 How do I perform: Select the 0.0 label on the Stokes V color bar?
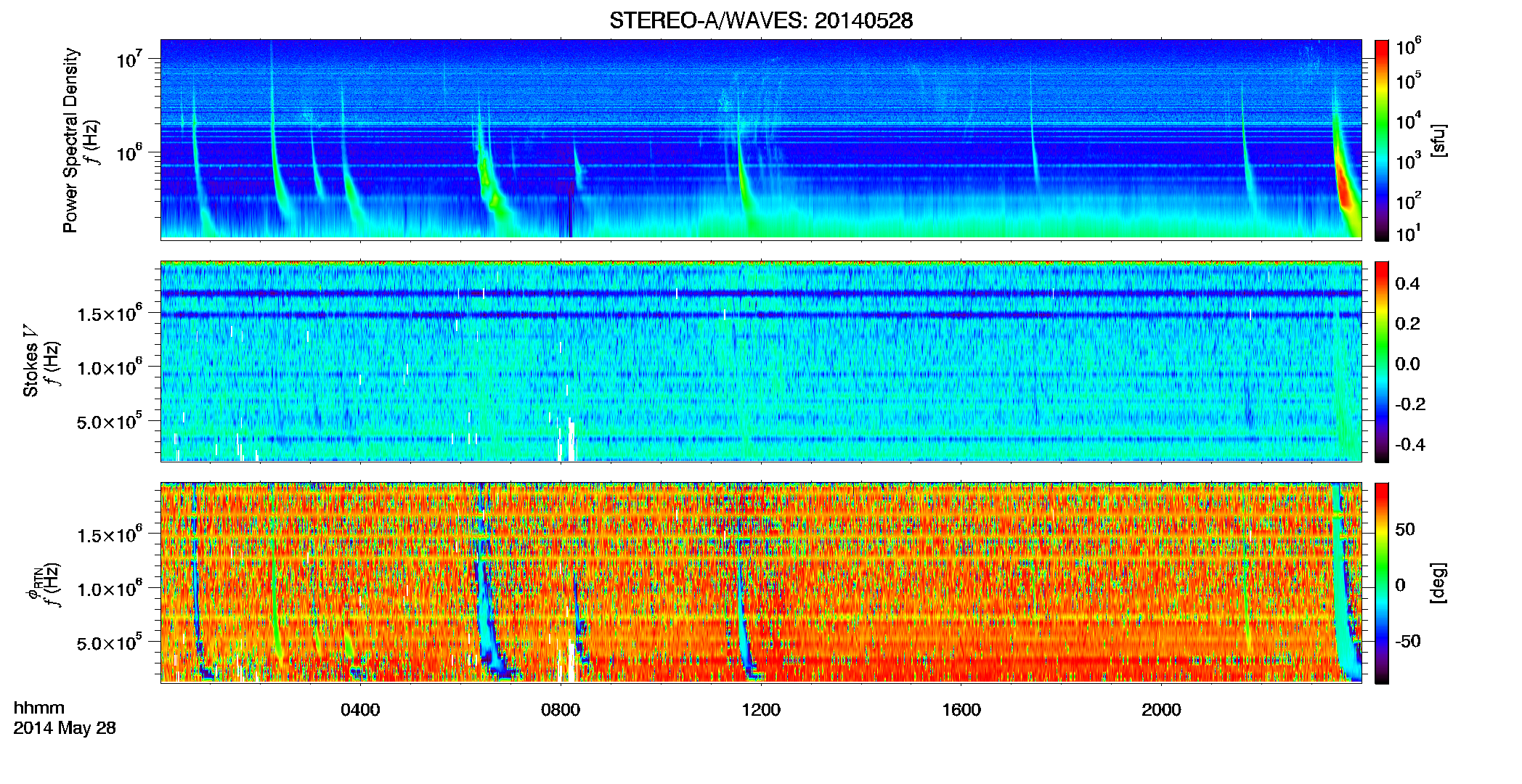(x=1407, y=364)
